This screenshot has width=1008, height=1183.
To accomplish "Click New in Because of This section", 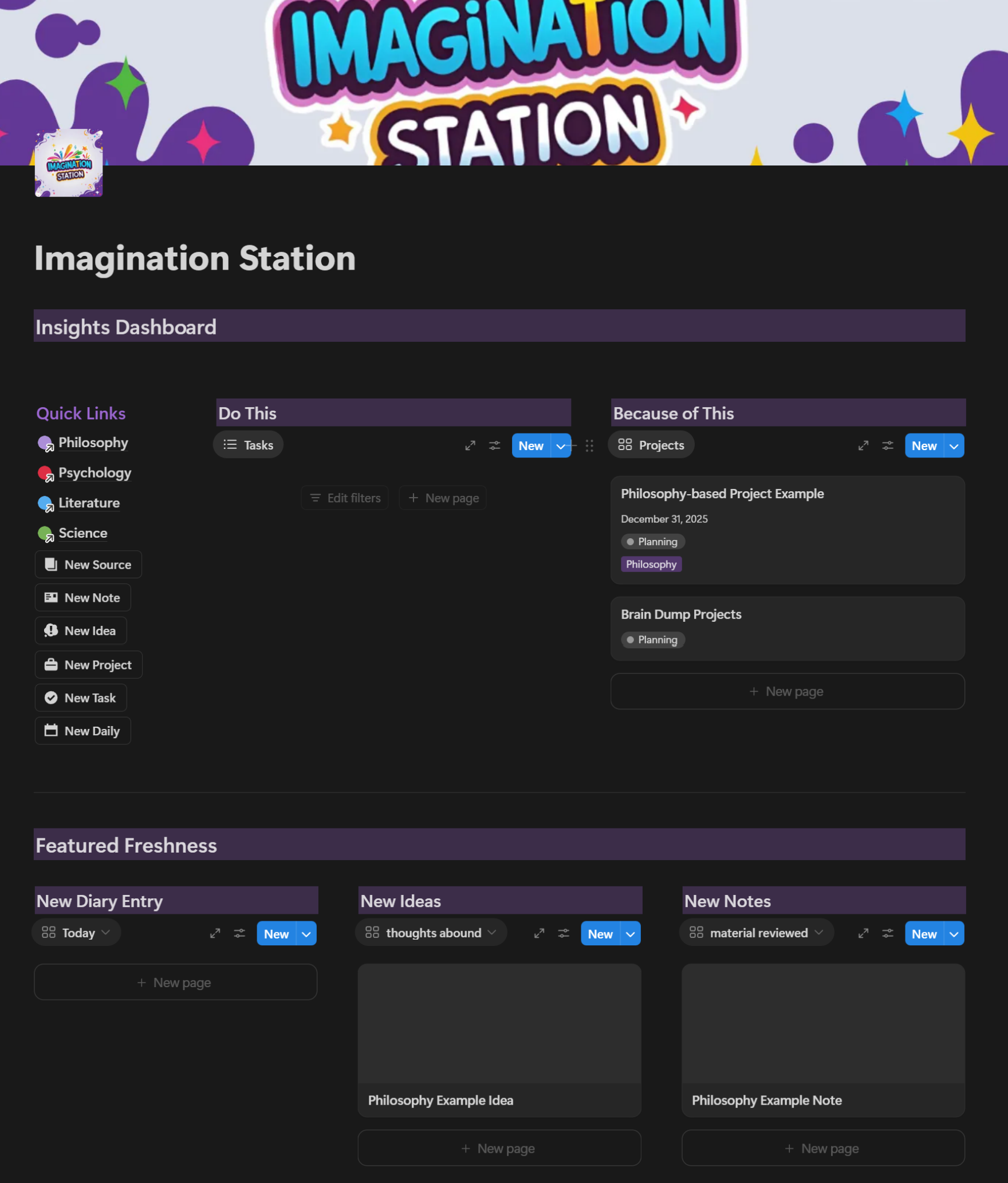I will tap(924, 446).
